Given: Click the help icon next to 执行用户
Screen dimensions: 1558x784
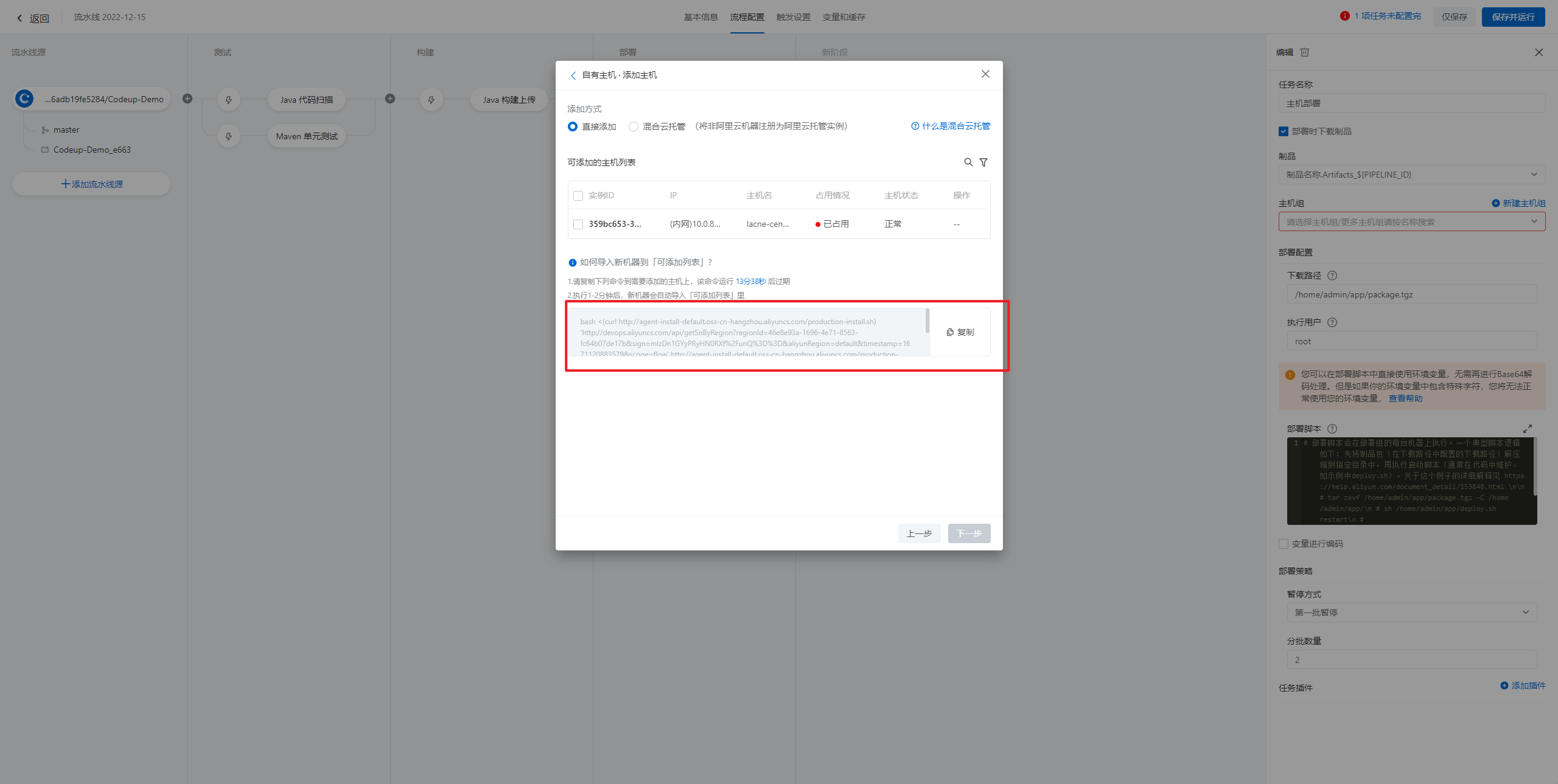Looking at the screenshot, I should click(x=1332, y=322).
